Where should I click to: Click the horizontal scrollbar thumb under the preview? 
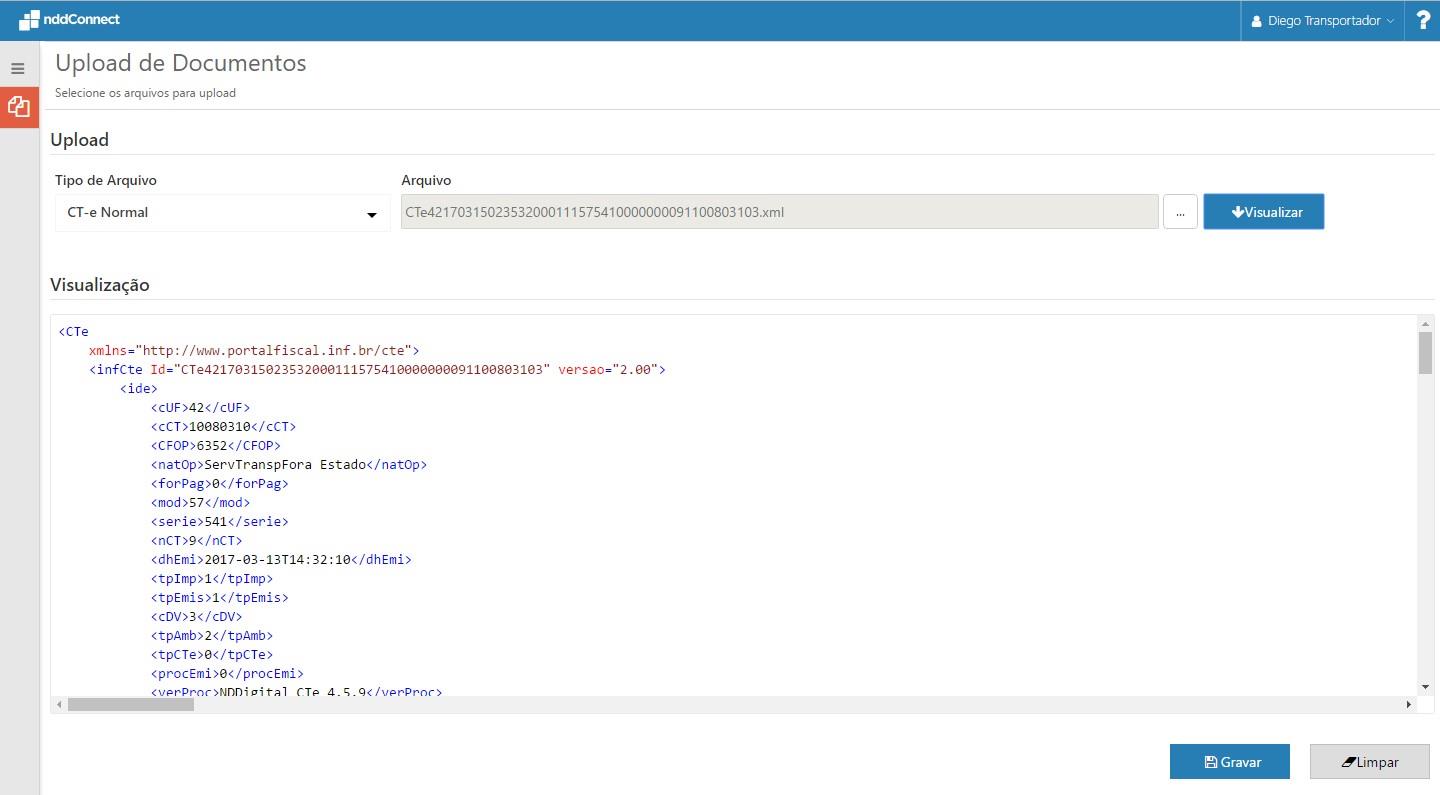130,705
